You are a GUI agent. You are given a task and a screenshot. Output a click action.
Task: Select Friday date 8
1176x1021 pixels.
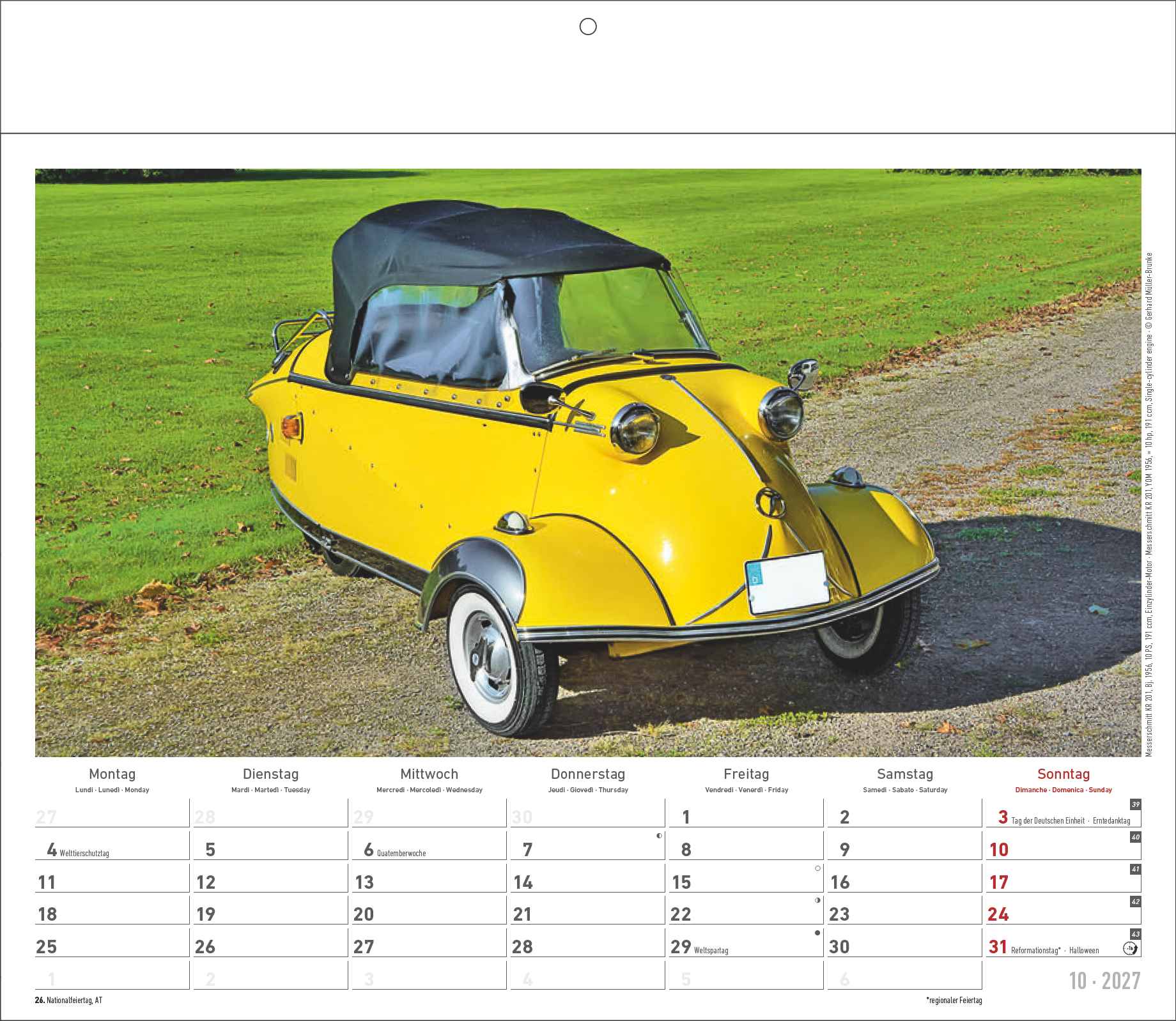686,850
